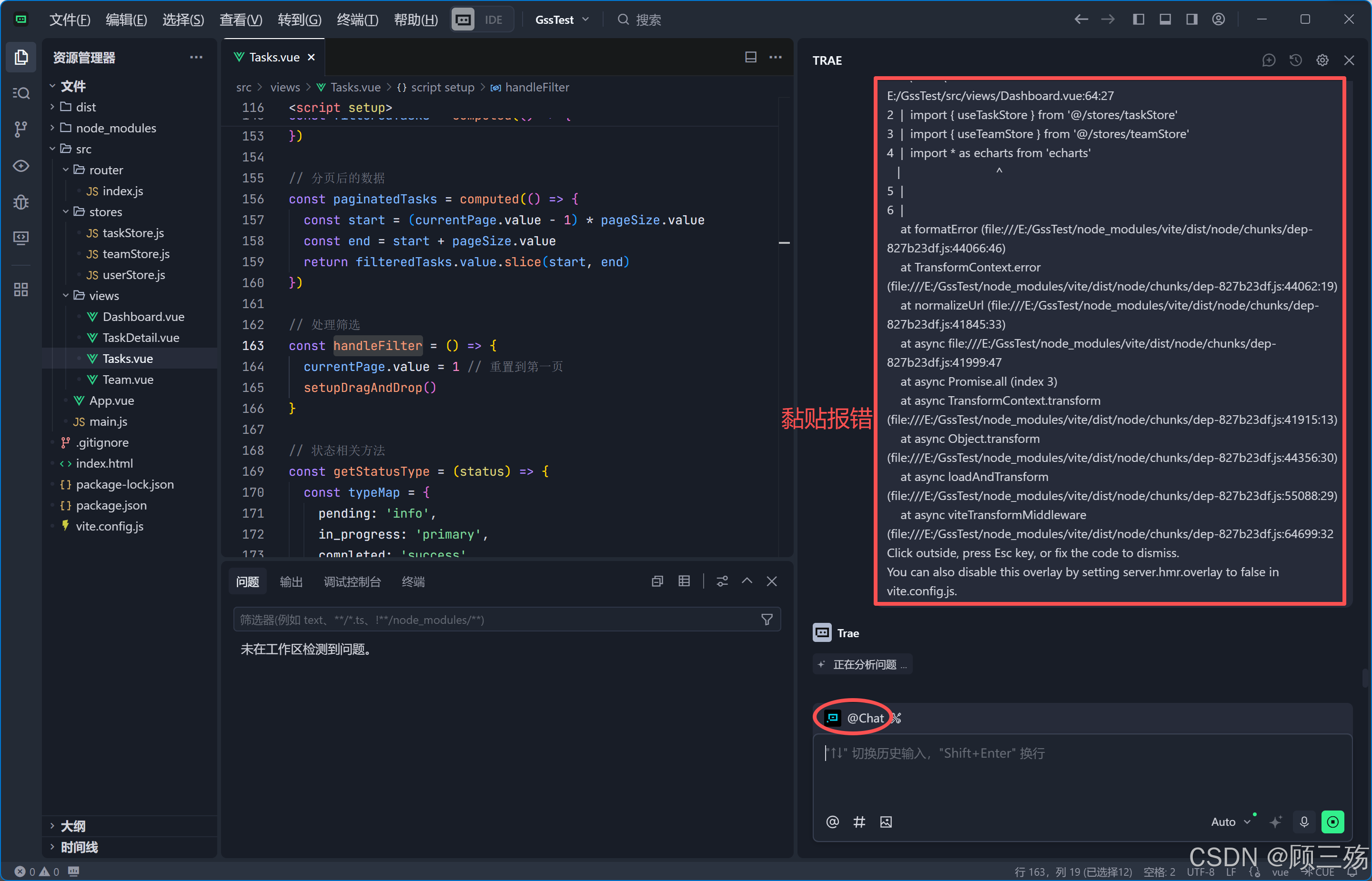Open chat history in TRAE panel
Screen dimensions: 1372x881
click(1295, 60)
